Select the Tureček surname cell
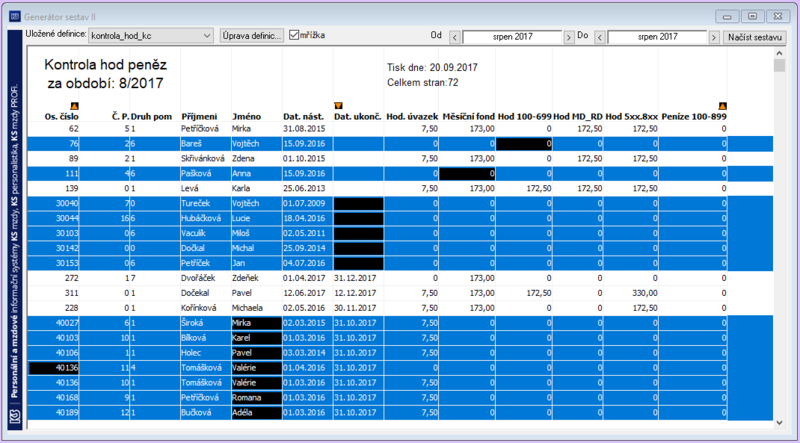800x443 pixels. tap(205, 204)
